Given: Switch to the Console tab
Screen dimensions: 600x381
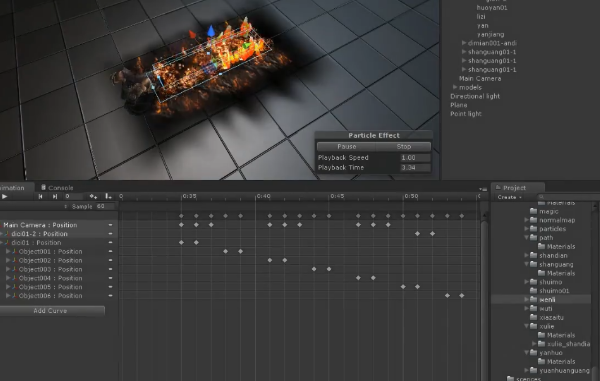Looking at the screenshot, I should [x=57, y=187].
